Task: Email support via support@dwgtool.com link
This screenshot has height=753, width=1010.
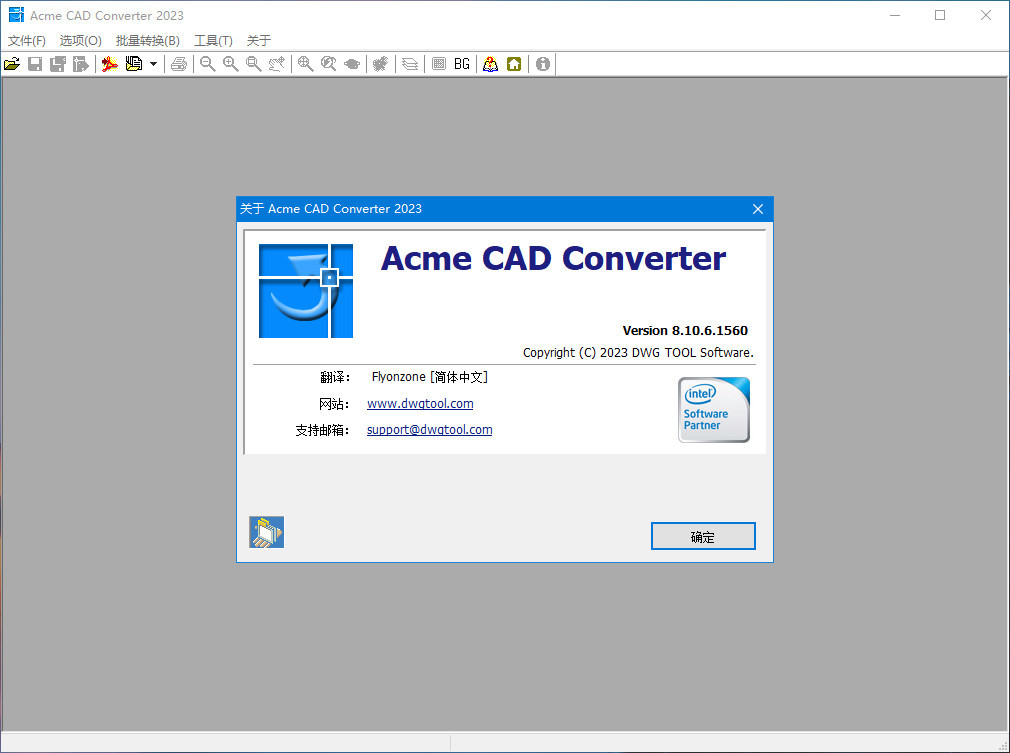Action: 429,429
